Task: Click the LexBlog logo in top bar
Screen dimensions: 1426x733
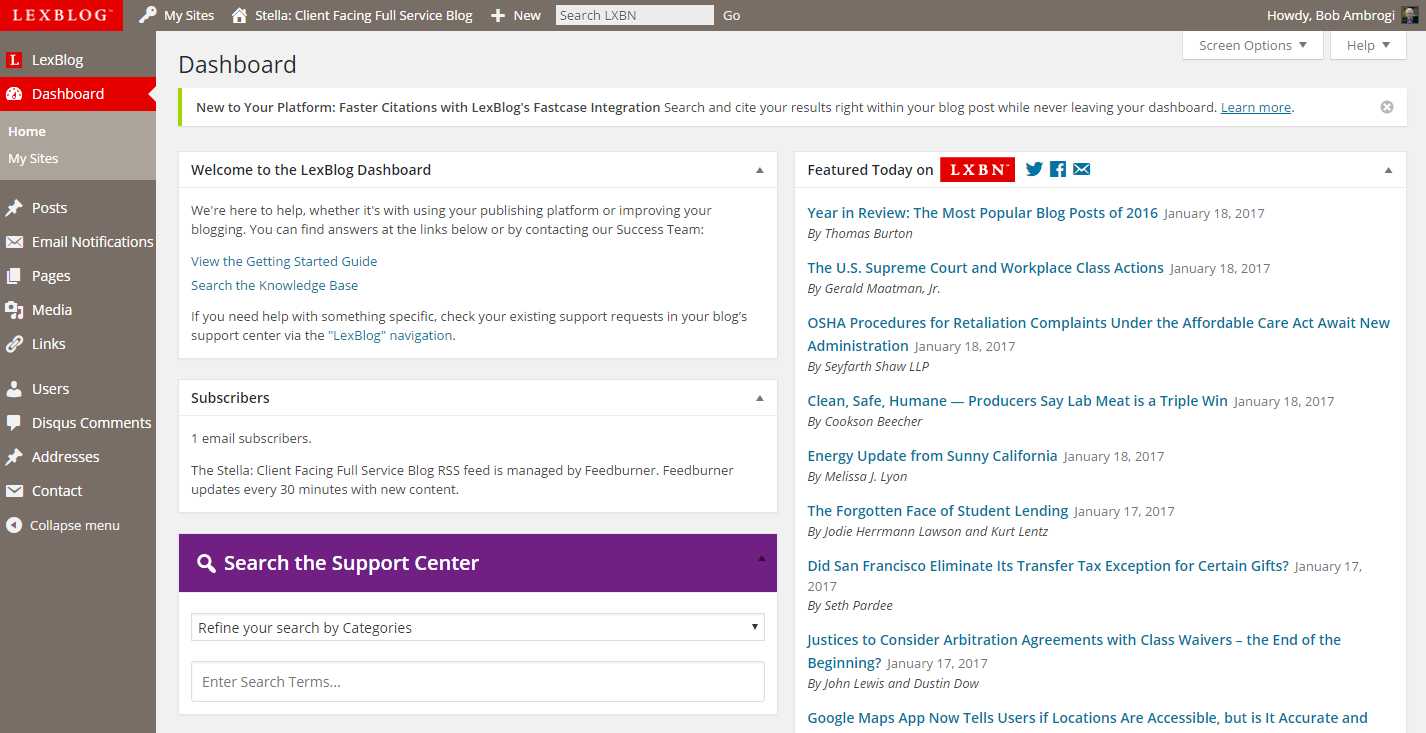Action: click(x=62, y=15)
